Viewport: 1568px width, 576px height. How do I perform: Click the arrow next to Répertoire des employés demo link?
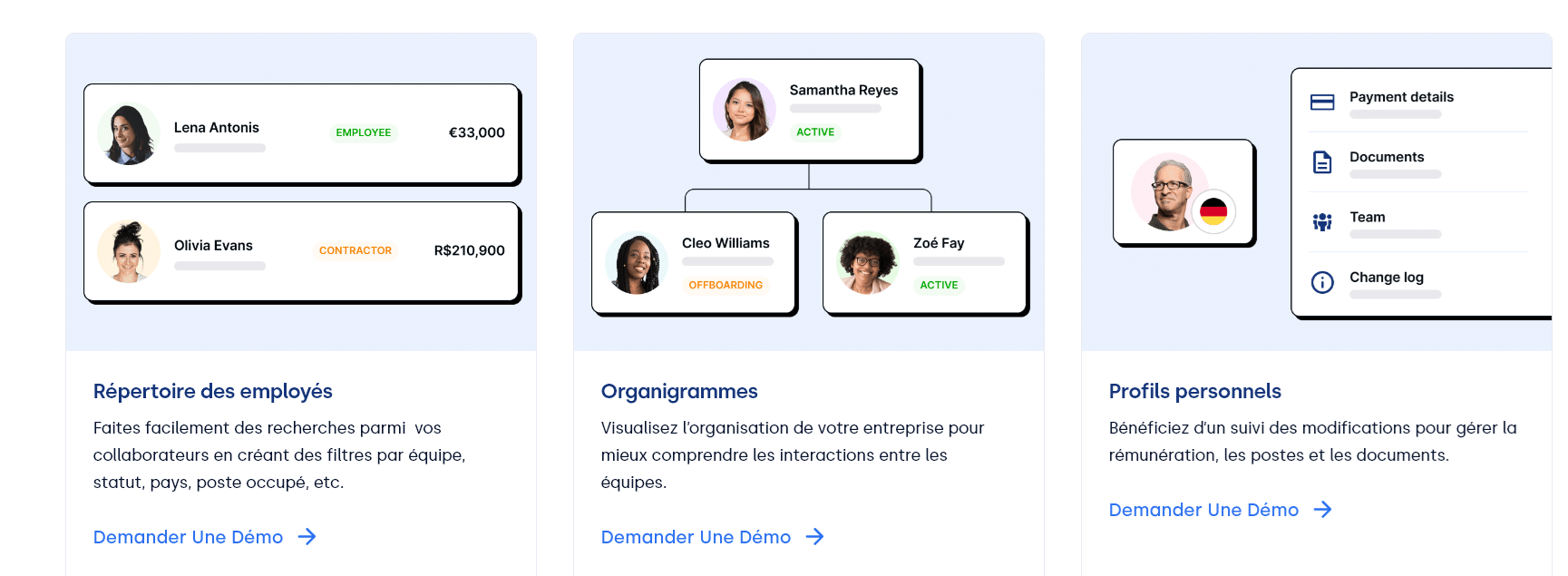point(307,537)
